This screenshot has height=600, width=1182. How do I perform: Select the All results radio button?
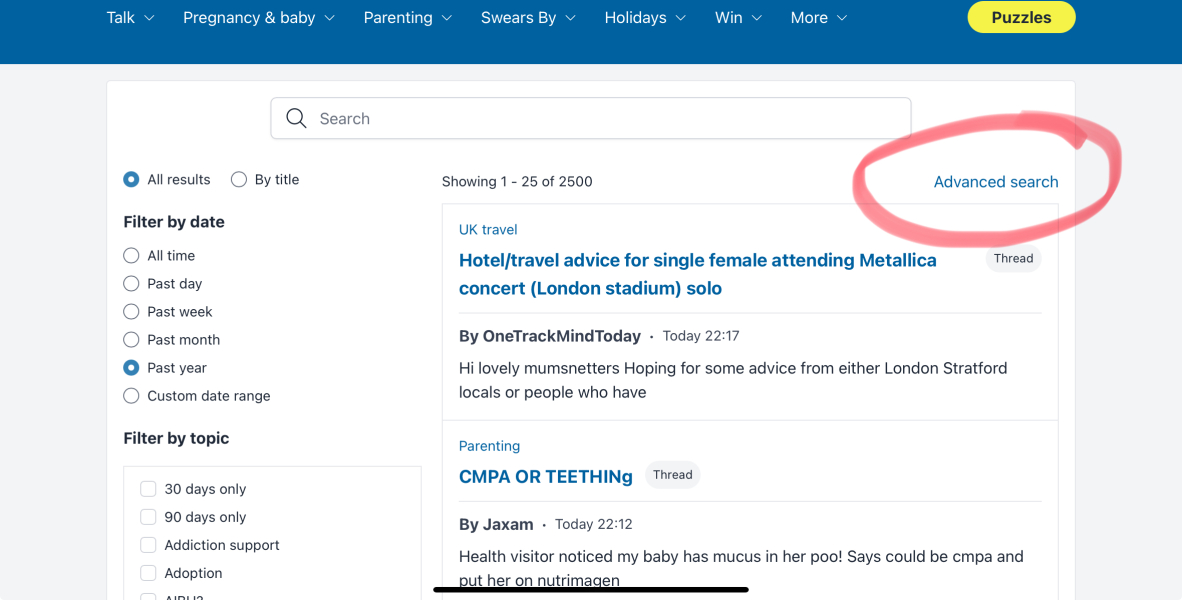point(131,180)
